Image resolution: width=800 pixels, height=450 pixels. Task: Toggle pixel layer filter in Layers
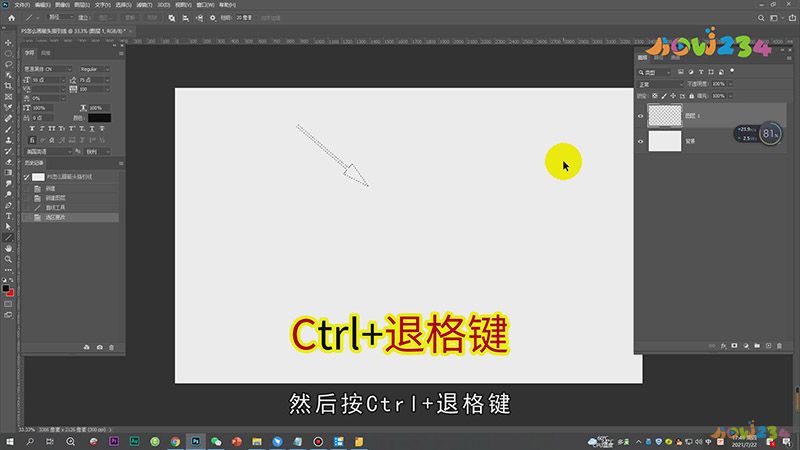pyautogui.click(x=681, y=72)
